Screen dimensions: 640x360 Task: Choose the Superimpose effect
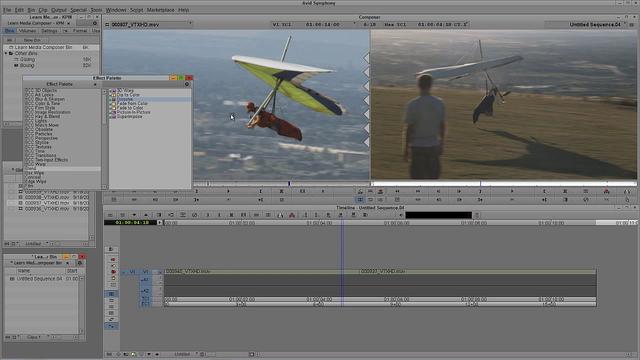129,116
